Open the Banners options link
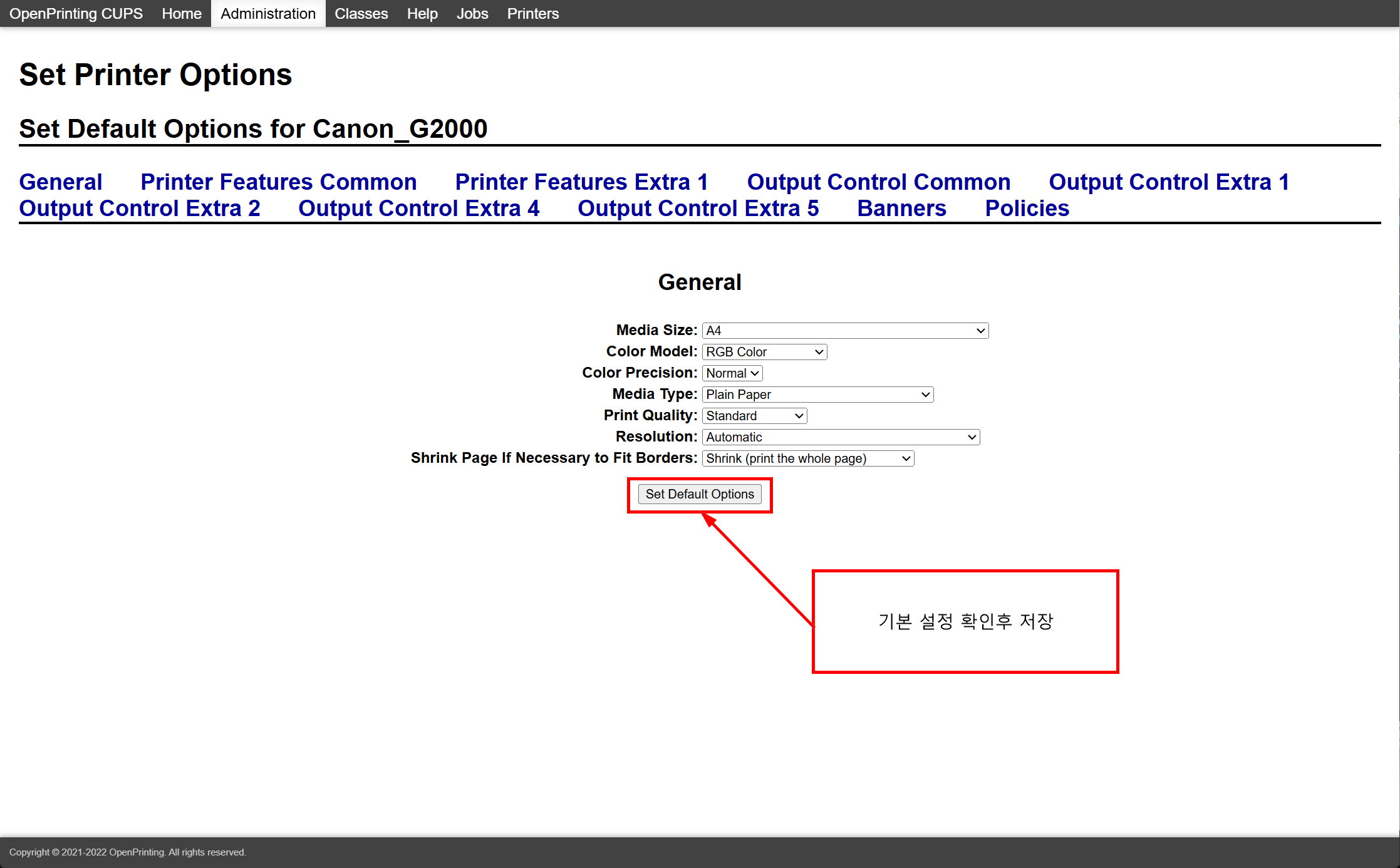 [x=901, y=208]
